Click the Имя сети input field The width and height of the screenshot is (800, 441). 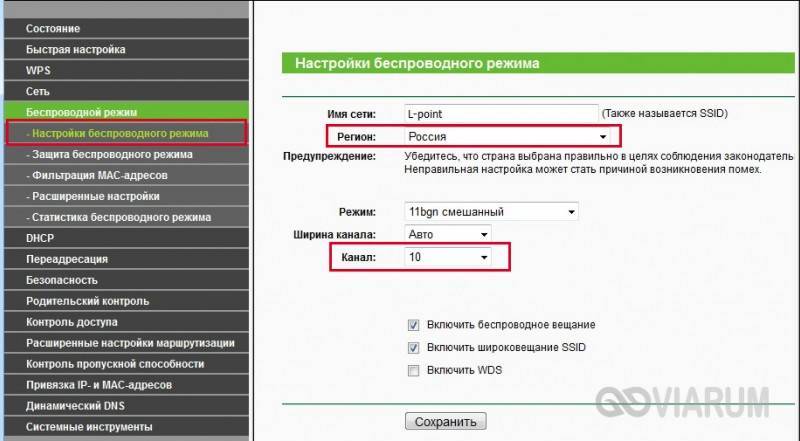click(501, 114)
